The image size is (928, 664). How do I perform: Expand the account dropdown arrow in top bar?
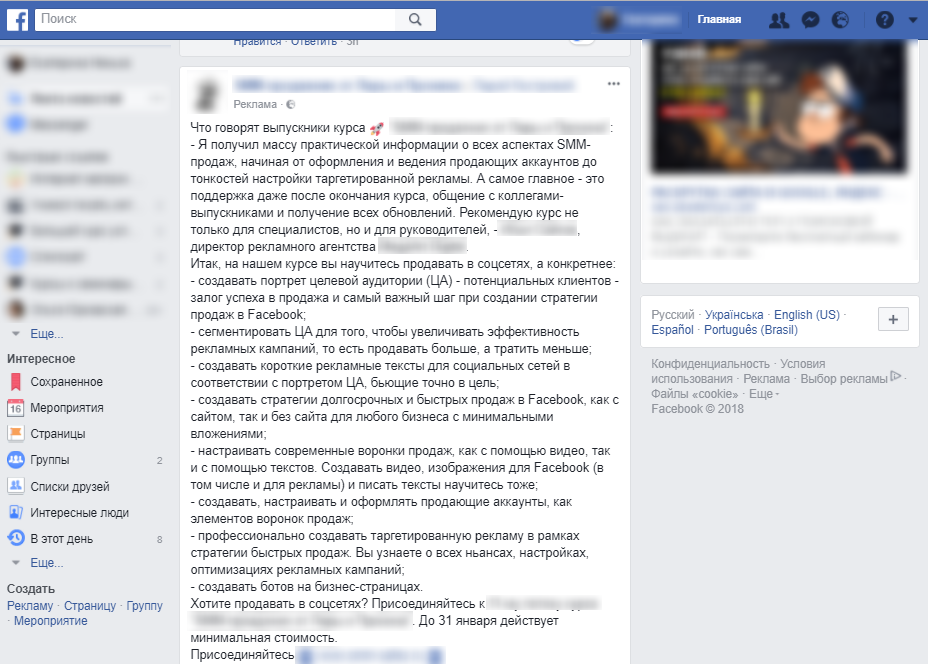(x=913, y=20)
